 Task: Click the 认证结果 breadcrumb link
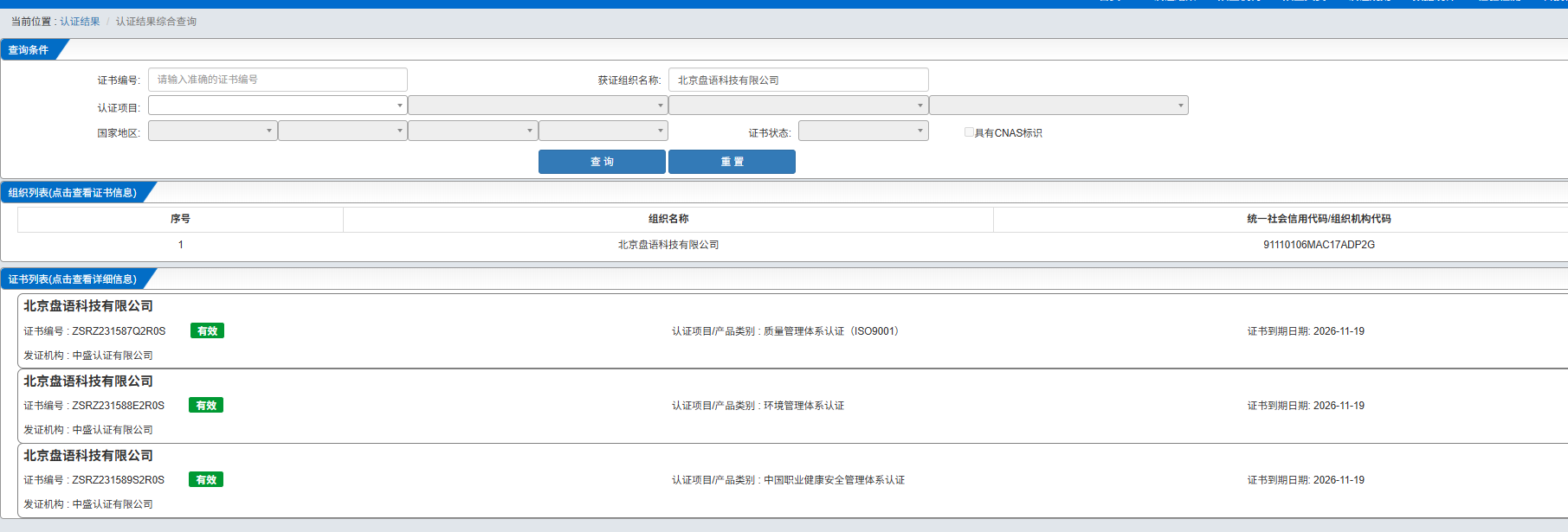[x=80, y=22]
